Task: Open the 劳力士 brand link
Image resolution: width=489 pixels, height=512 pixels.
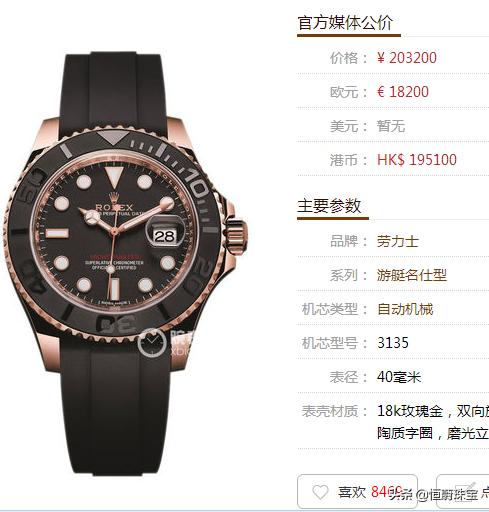Action: [398, 241]
